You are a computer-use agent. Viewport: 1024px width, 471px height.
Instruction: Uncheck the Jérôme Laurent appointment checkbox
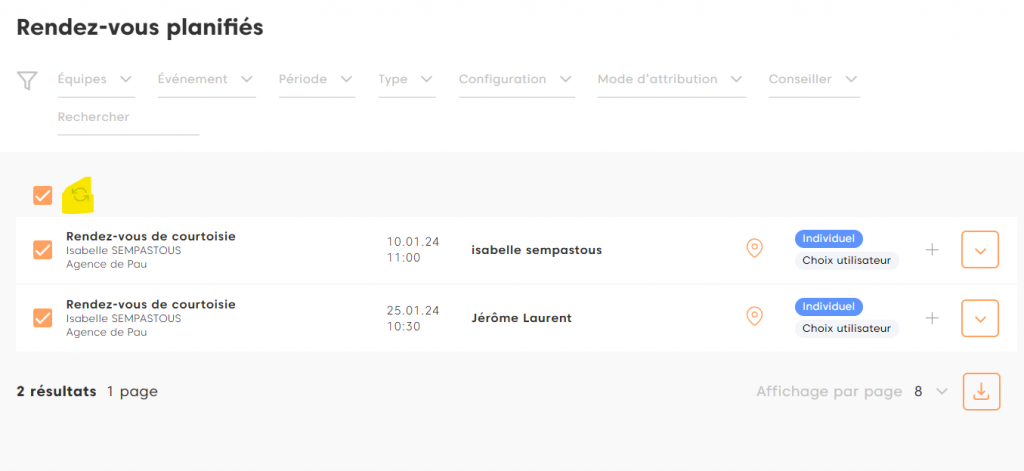pos(42,318)
